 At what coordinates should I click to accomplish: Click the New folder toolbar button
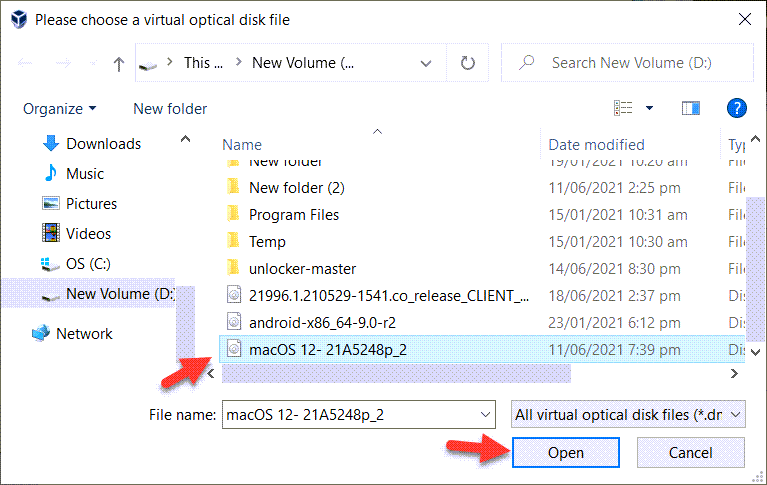[x=170, y=108]
